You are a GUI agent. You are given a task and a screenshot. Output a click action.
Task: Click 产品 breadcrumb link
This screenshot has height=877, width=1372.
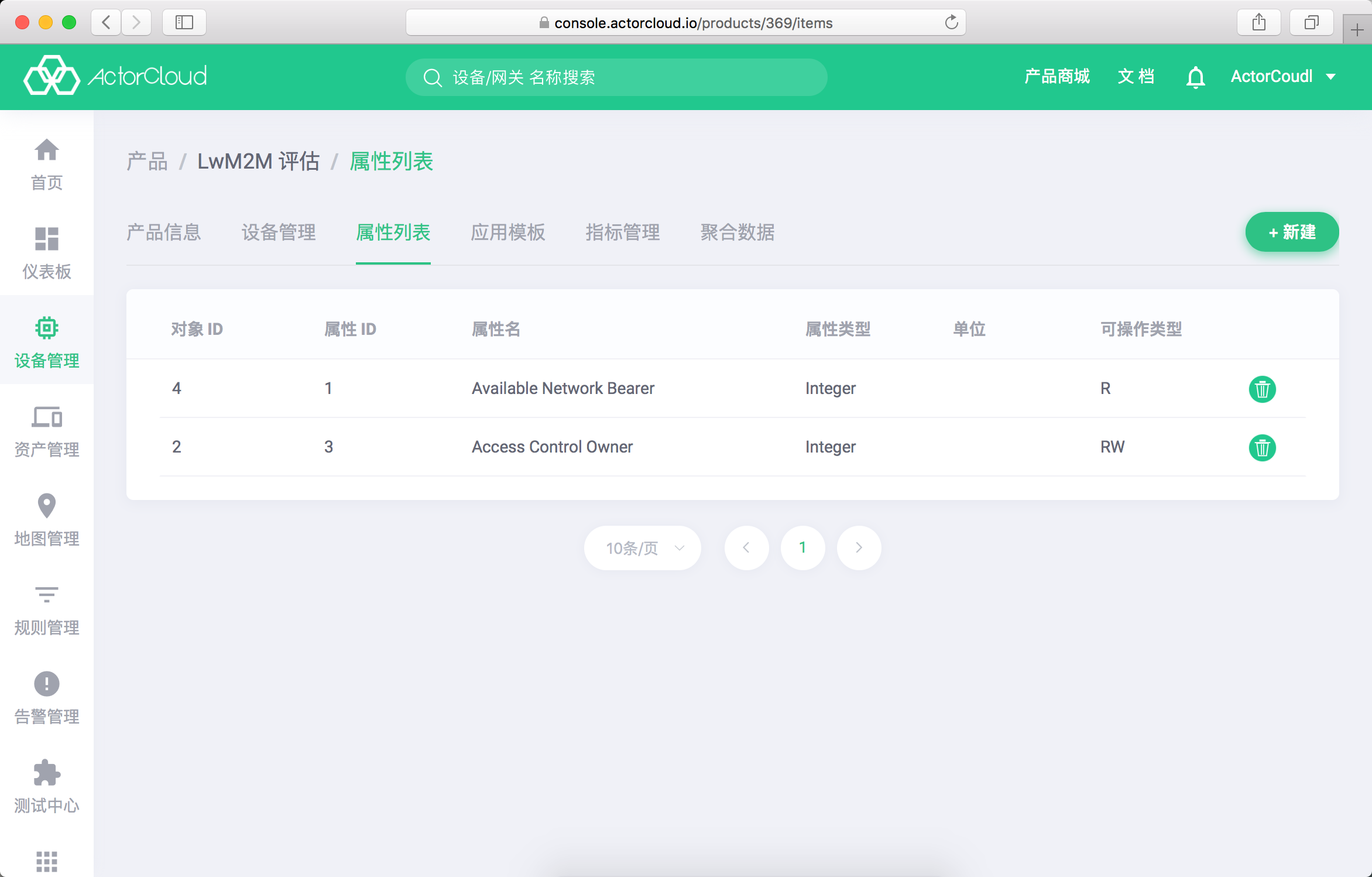click(148, 162)
